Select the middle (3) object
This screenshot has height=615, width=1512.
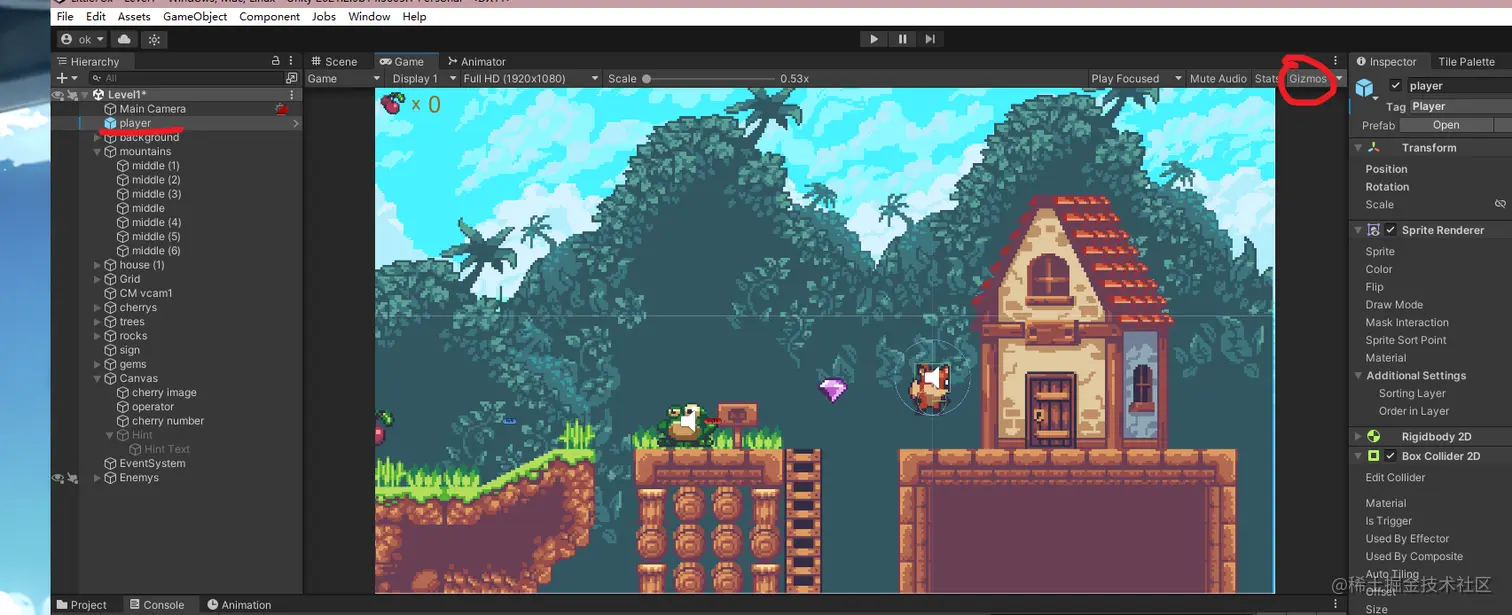tap(156, 194)
